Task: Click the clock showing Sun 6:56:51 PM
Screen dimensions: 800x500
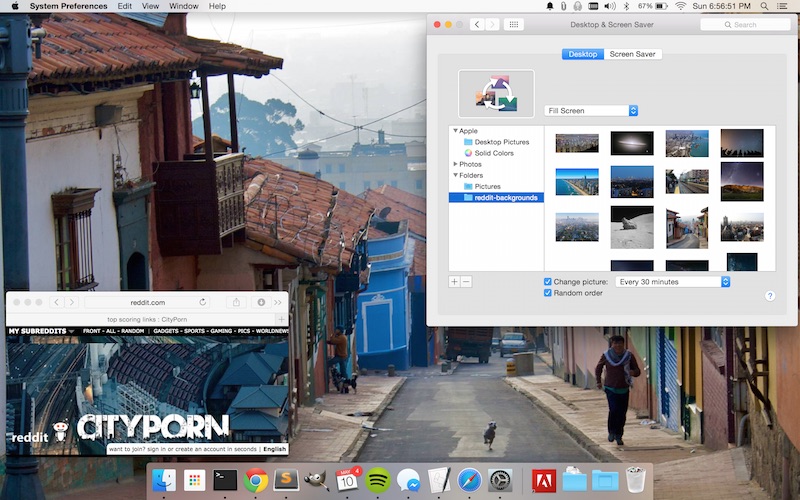Action: point(721,6)
